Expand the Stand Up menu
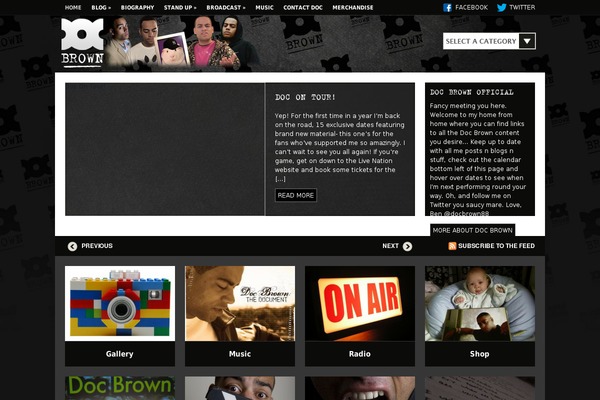 (180, 7)
